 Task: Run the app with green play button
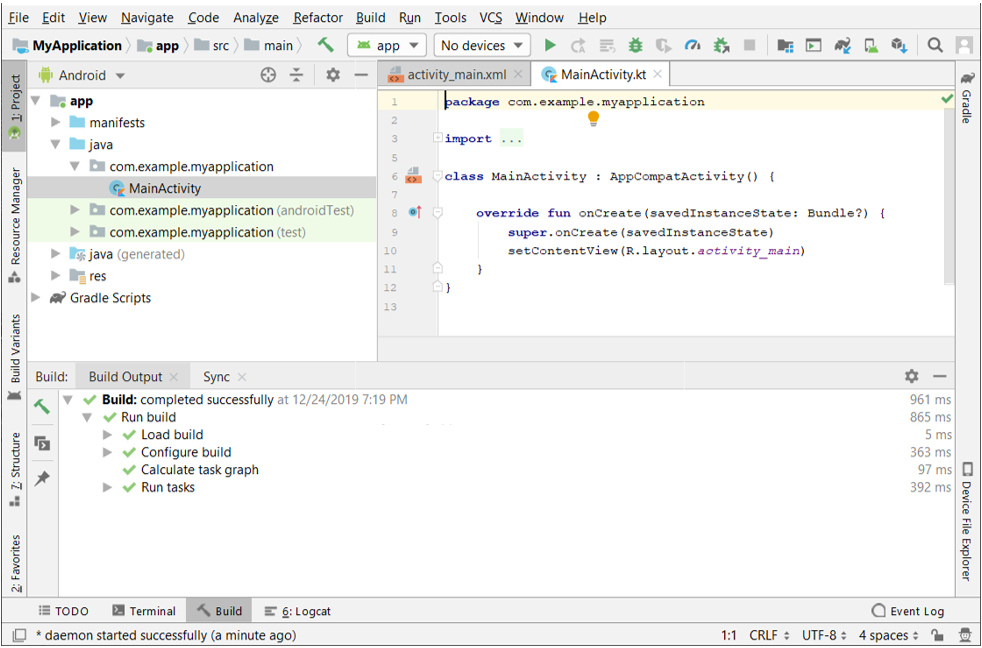tap(549, 45)
